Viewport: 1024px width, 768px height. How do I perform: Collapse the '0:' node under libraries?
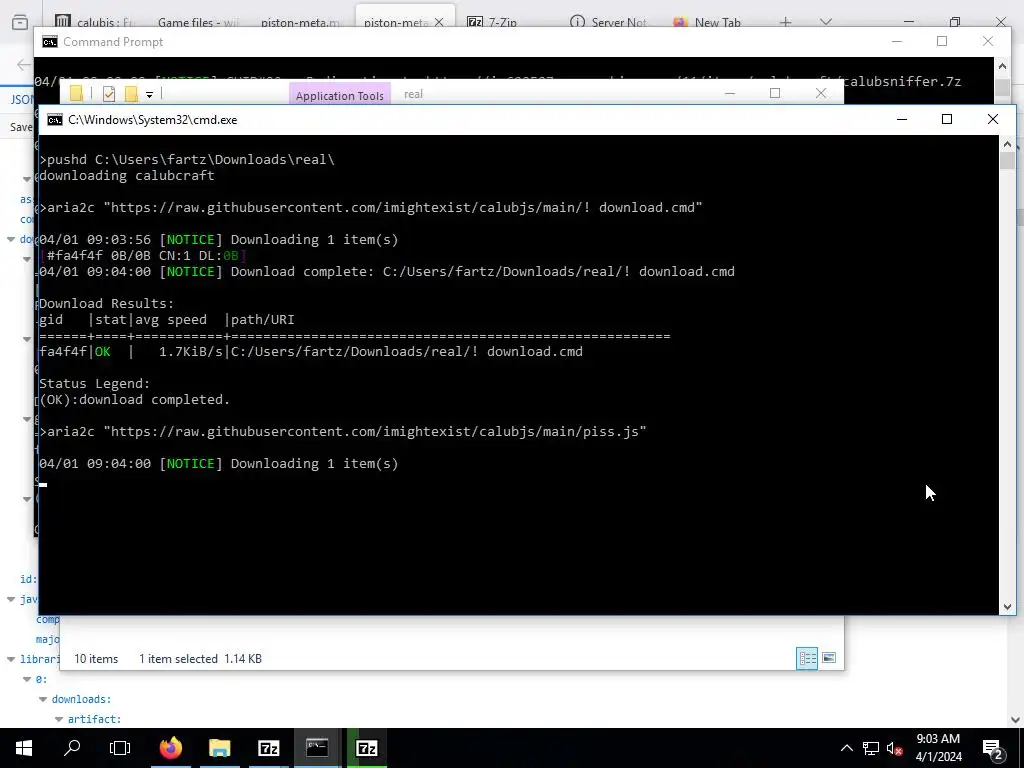[27, 679]
